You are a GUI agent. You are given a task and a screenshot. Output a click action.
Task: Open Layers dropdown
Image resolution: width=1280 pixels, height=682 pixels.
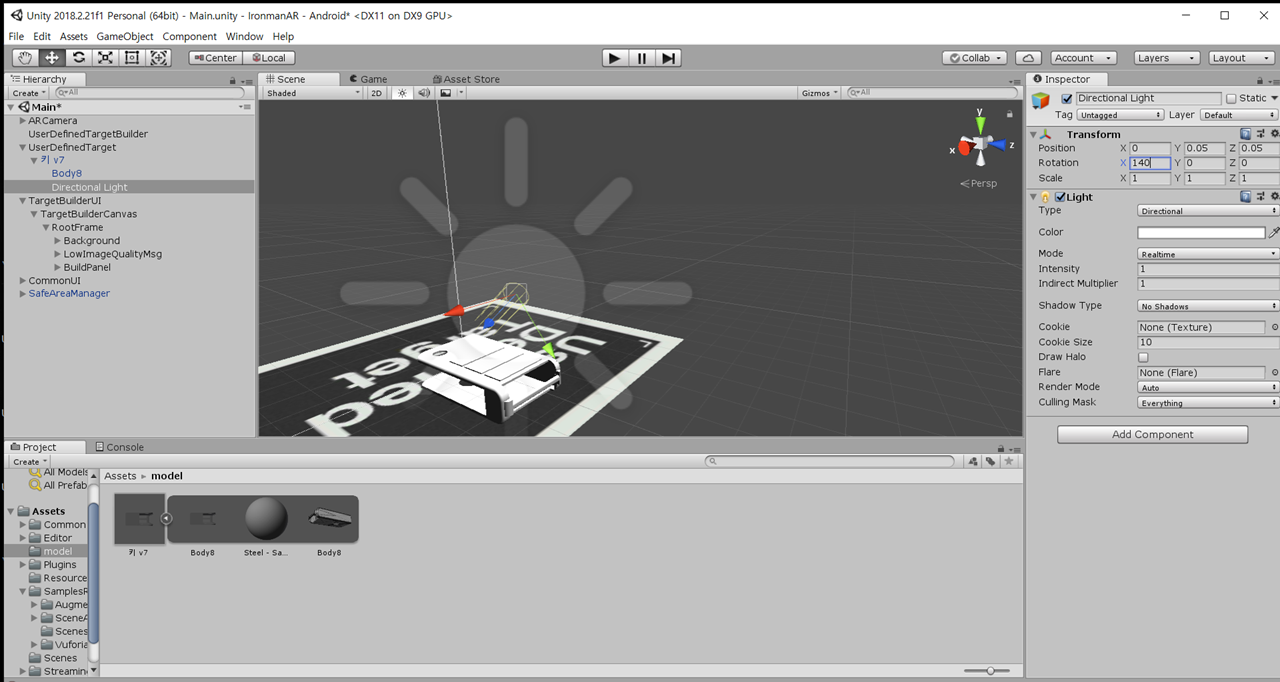tap(1166, 58)
